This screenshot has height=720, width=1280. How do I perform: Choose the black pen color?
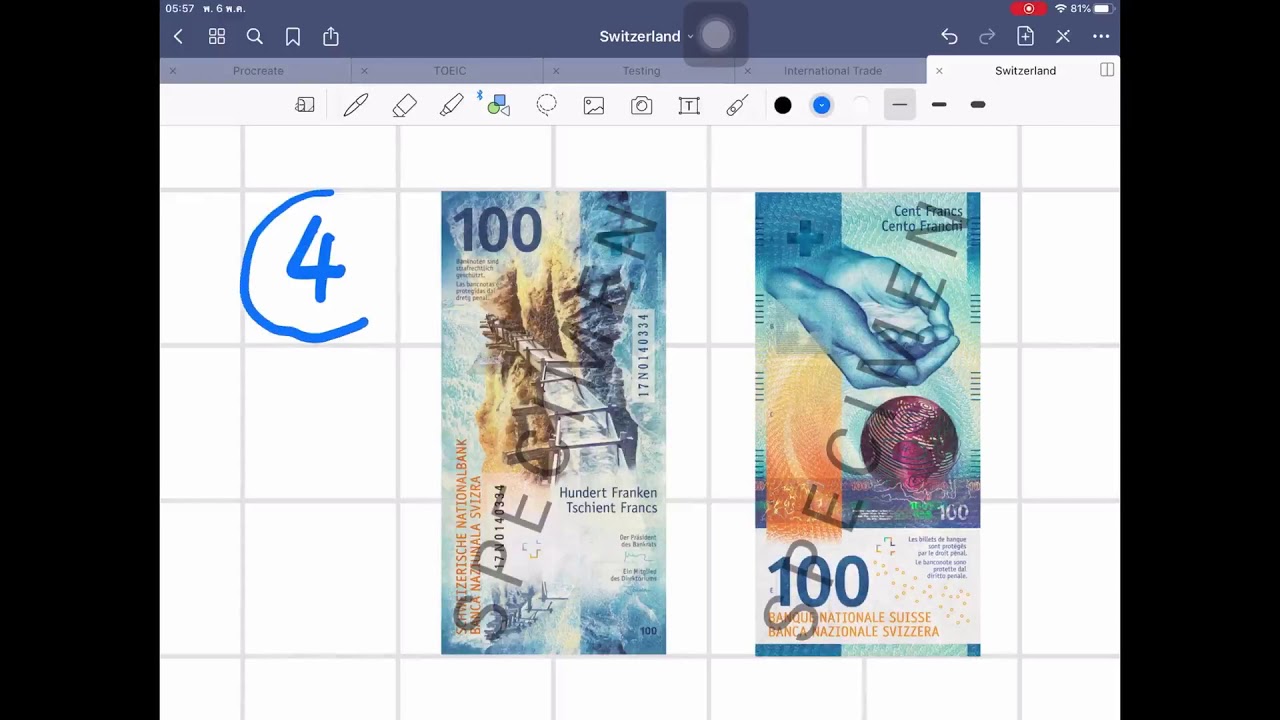783,105
